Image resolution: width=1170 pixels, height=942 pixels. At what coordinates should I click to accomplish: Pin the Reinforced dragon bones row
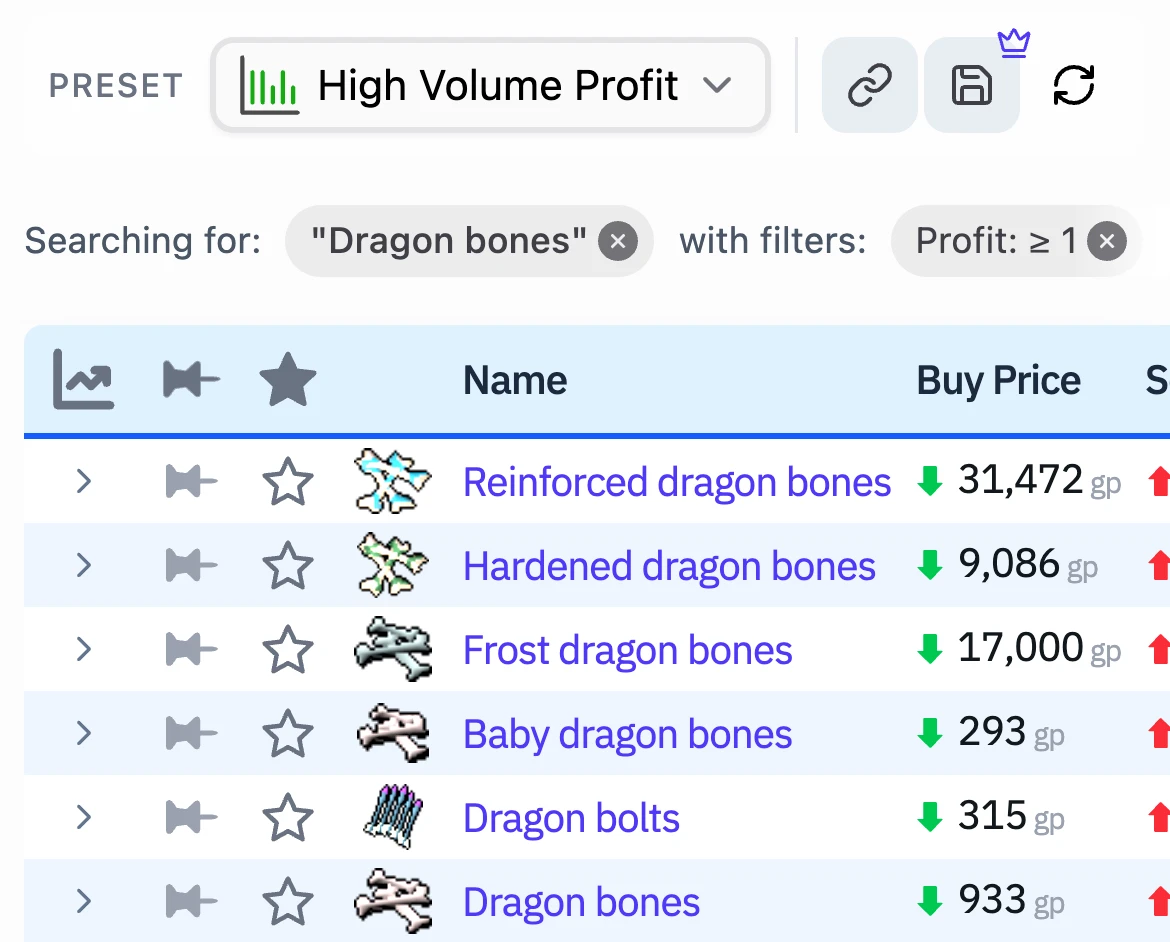click(191, 481)
